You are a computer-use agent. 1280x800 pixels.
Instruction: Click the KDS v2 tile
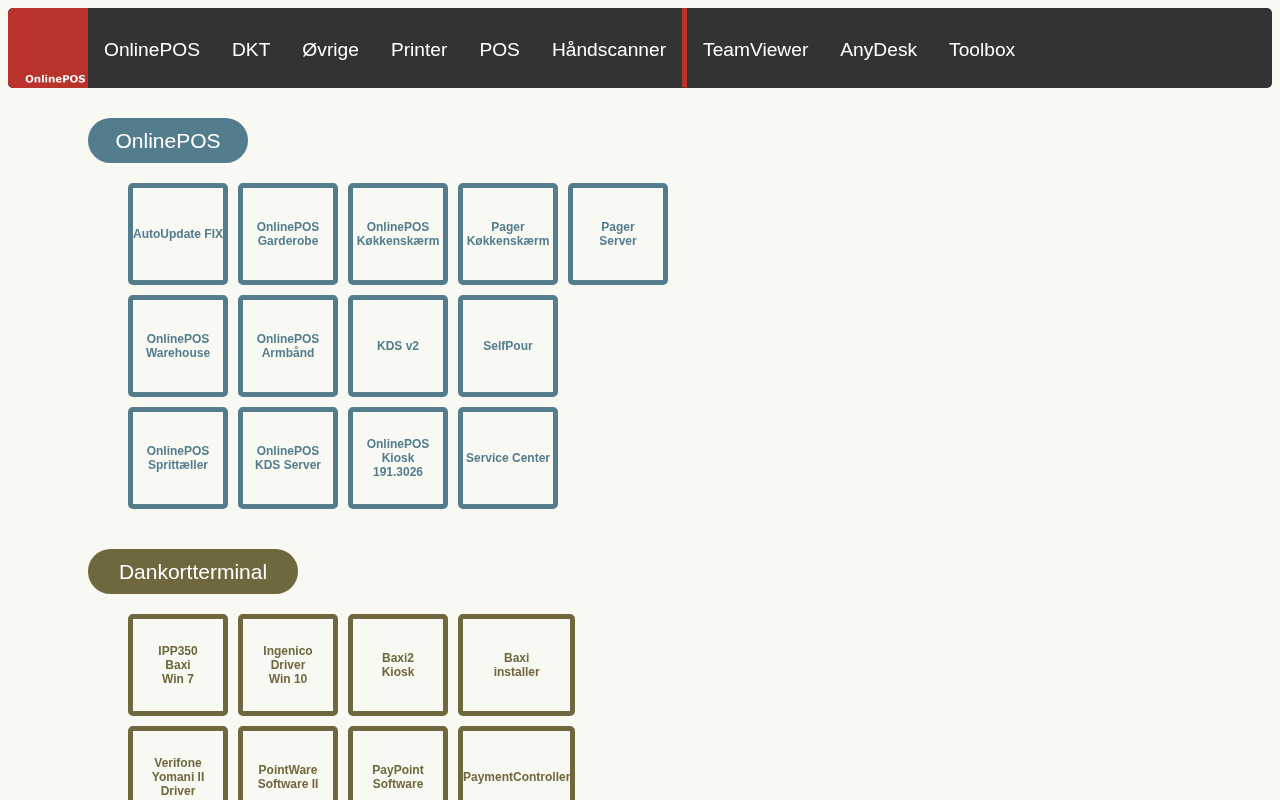(x=398, y=346)
